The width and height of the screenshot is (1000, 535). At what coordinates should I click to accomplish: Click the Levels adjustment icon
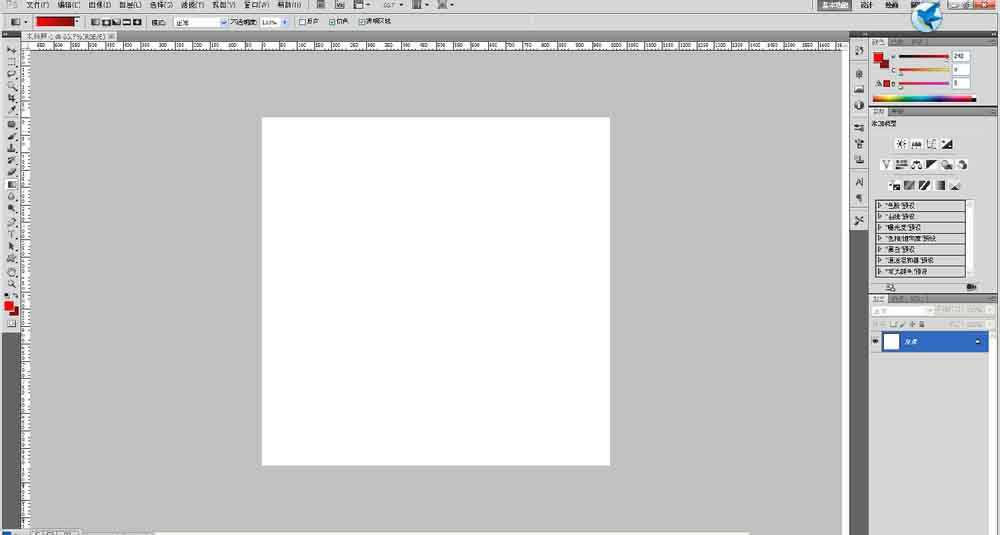(x=916, y=144)
